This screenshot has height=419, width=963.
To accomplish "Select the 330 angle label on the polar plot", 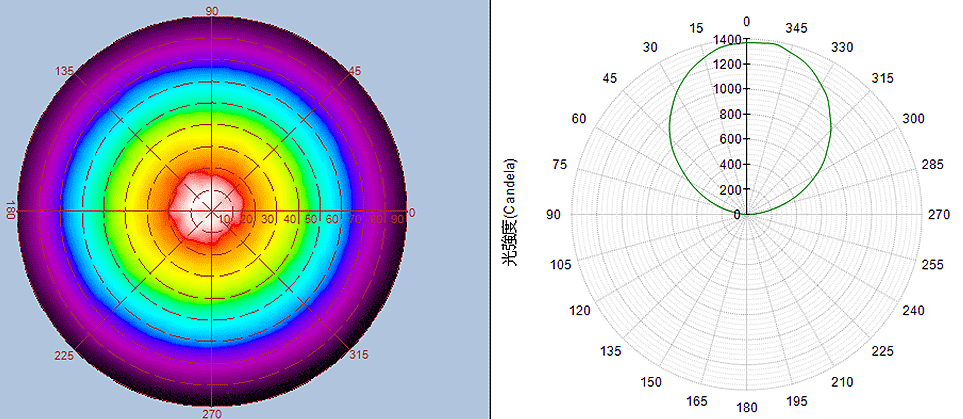I will [x=844, y=47].
